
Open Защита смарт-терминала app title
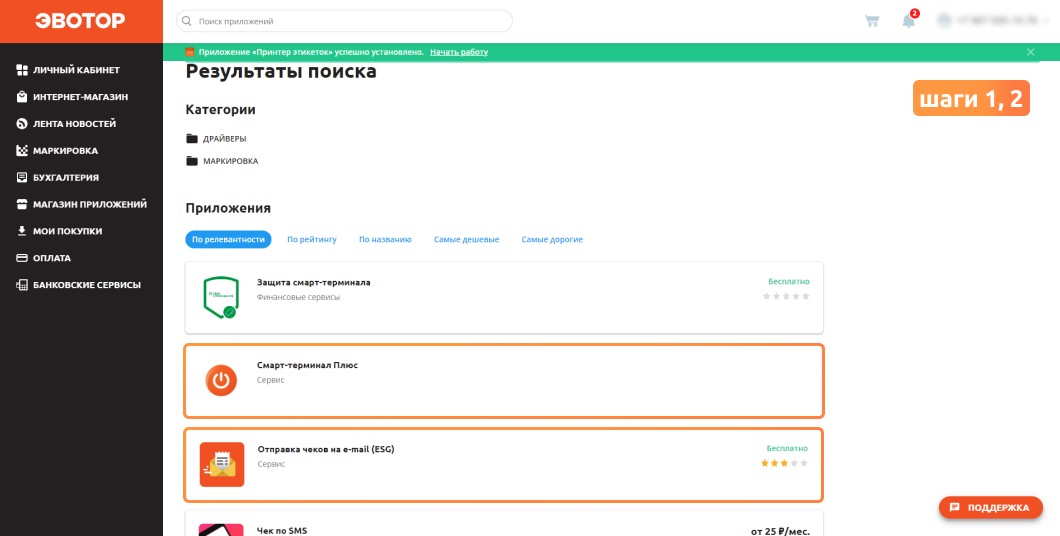(x=314, y=282)
